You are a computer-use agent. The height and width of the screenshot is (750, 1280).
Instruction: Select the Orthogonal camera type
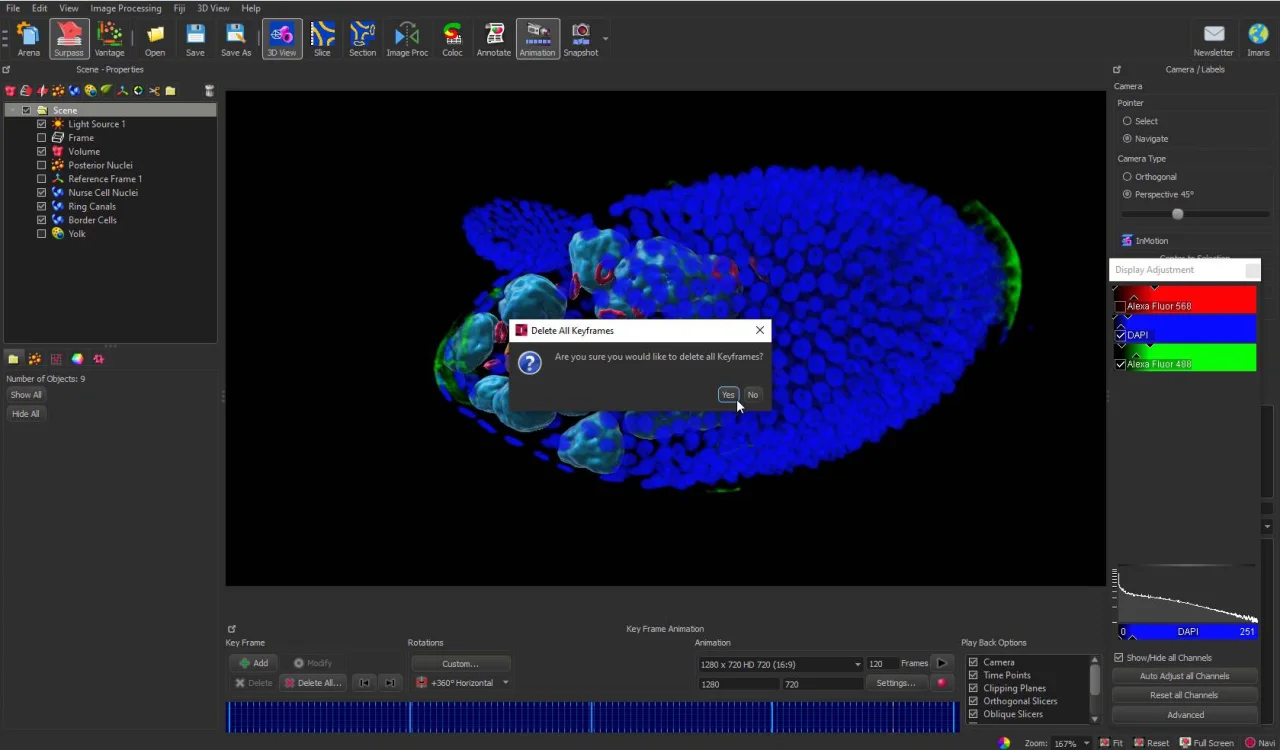tap(1127, 177)
